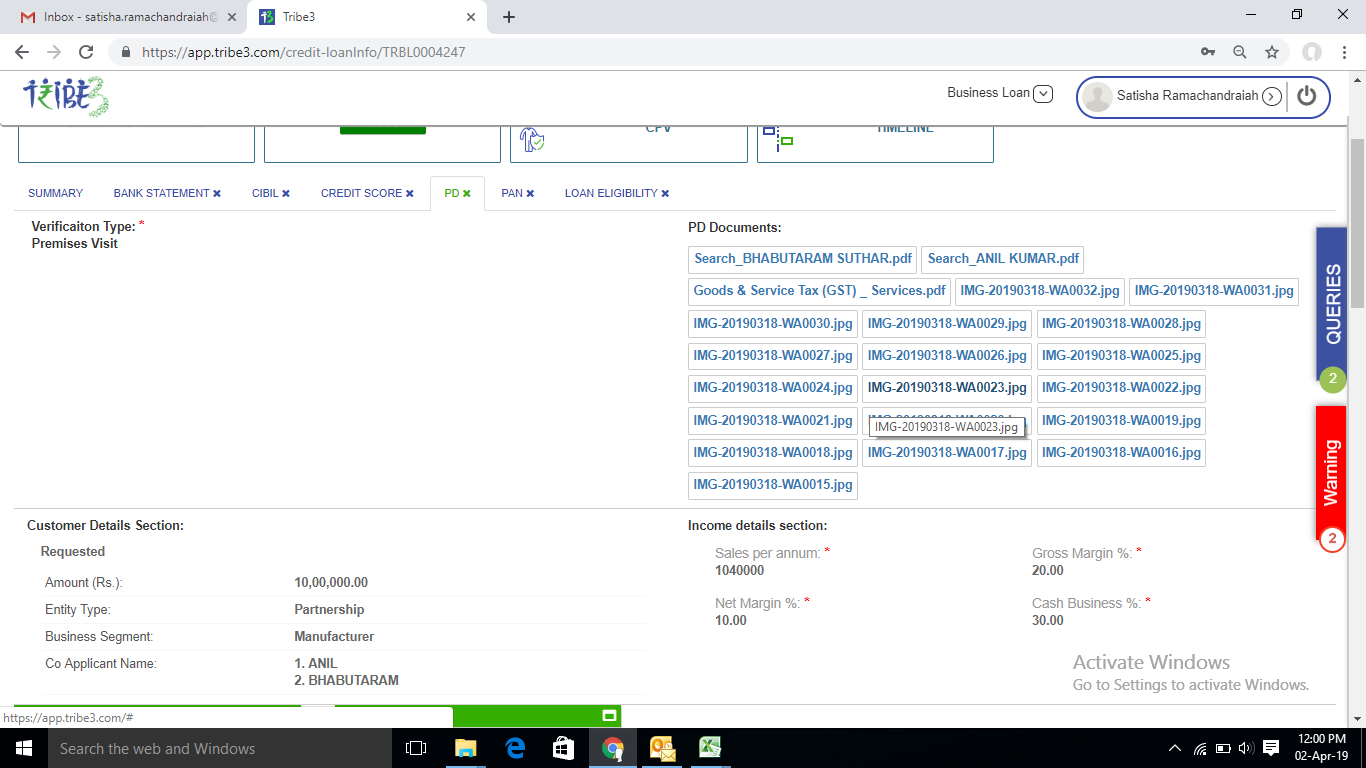Open Microsoft Edge from the taskbar
The height and width of the screenshot is (768, 1366).
[515, 748]
